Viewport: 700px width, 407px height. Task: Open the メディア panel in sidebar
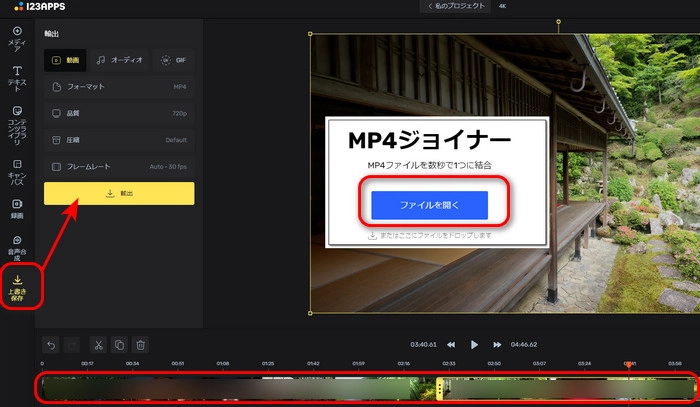17,37
